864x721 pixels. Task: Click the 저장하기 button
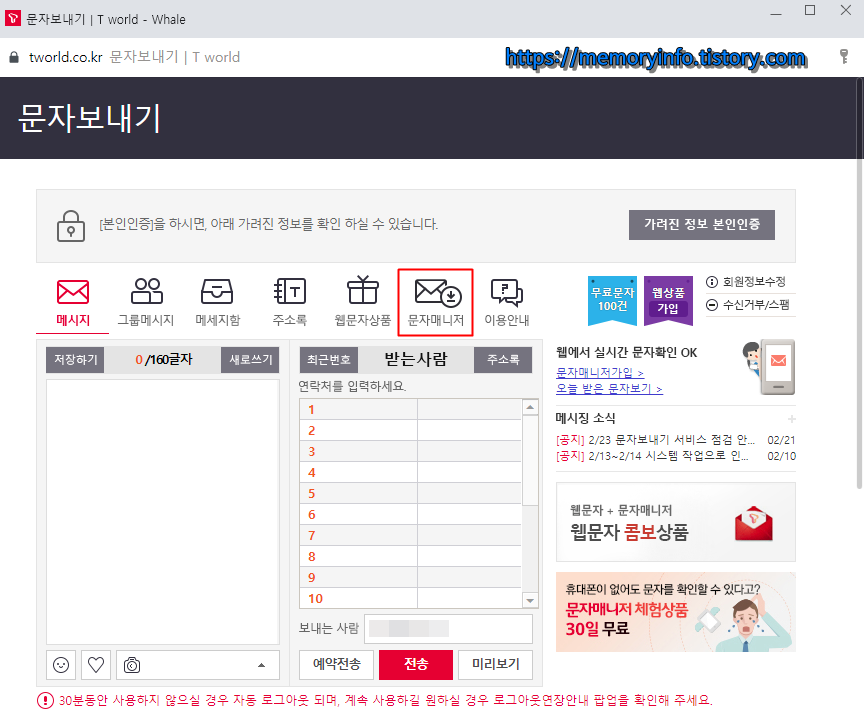point(75,360)
